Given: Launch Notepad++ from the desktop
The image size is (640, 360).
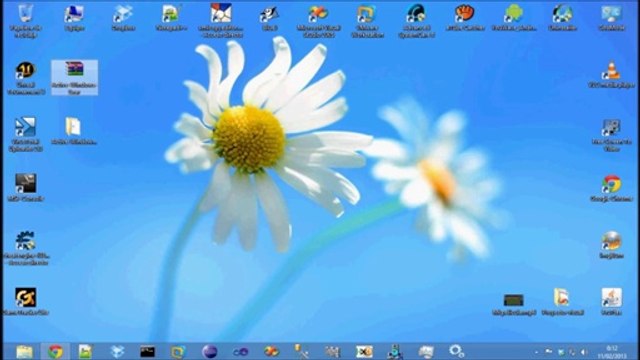Looking at the screenshot, I should (171, 17).
